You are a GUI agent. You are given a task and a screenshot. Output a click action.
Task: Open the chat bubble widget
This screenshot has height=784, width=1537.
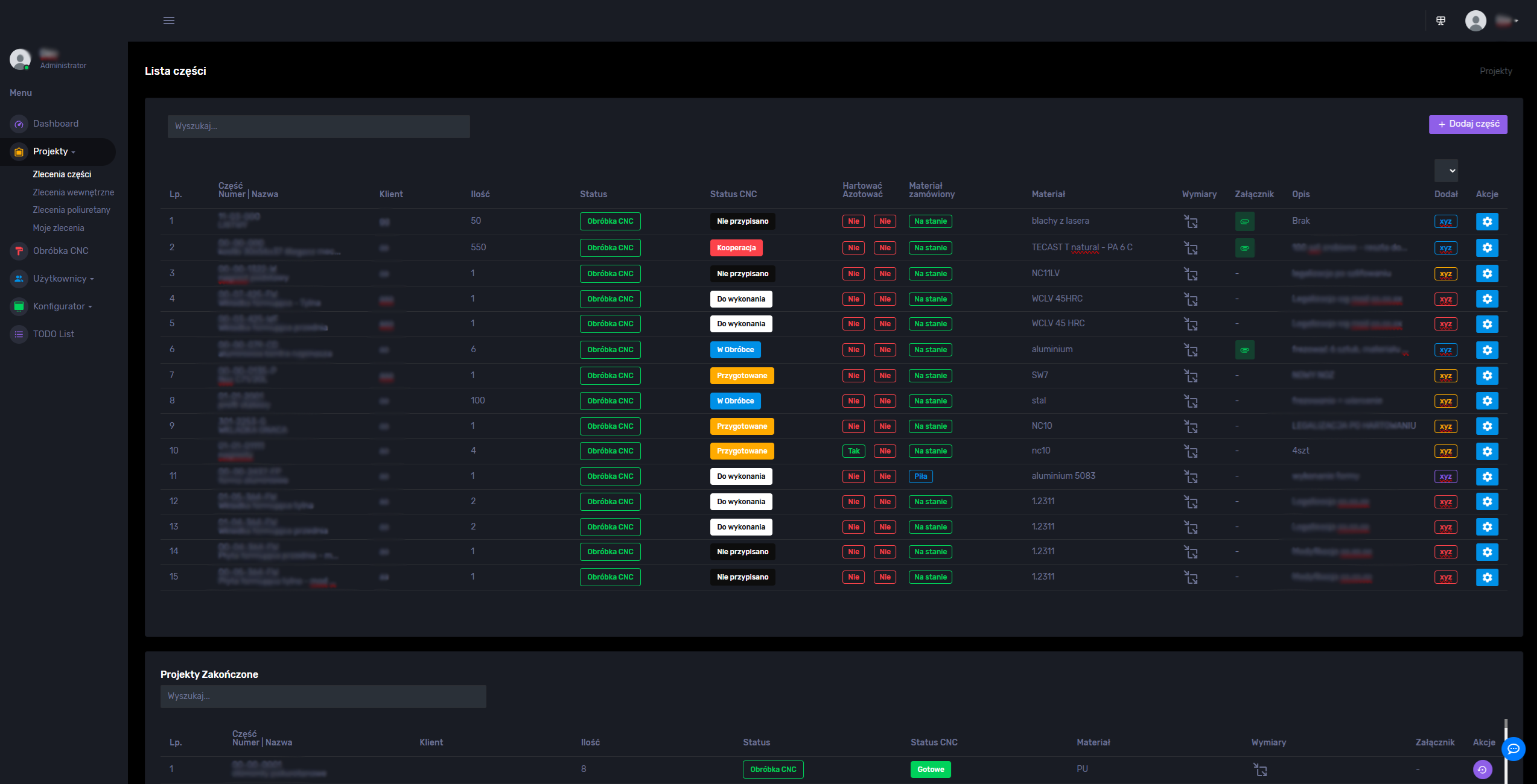tap(1513, 749)
